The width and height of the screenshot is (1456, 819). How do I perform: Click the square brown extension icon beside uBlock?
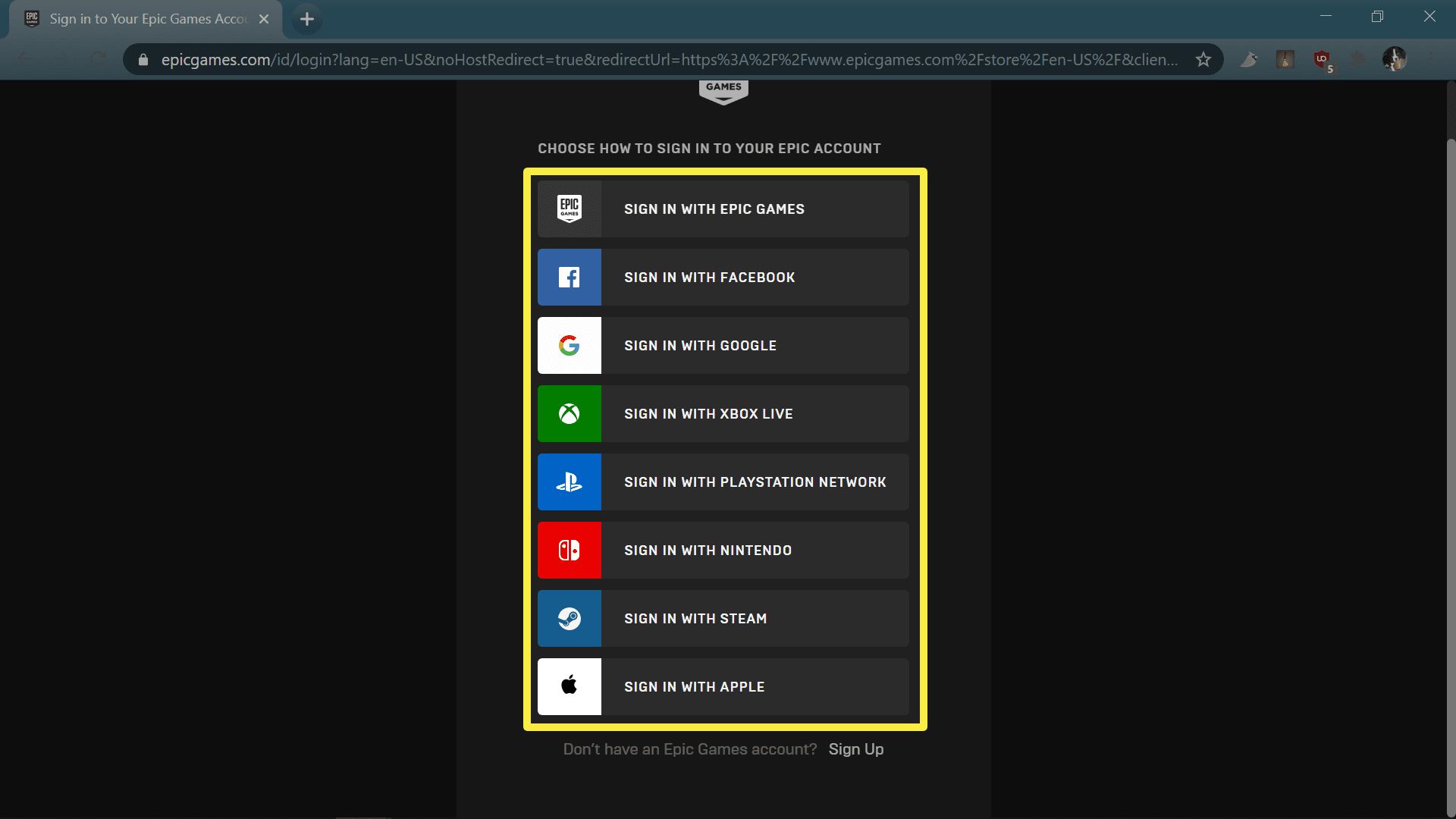pyautogui.click(x=1285, y=59)
